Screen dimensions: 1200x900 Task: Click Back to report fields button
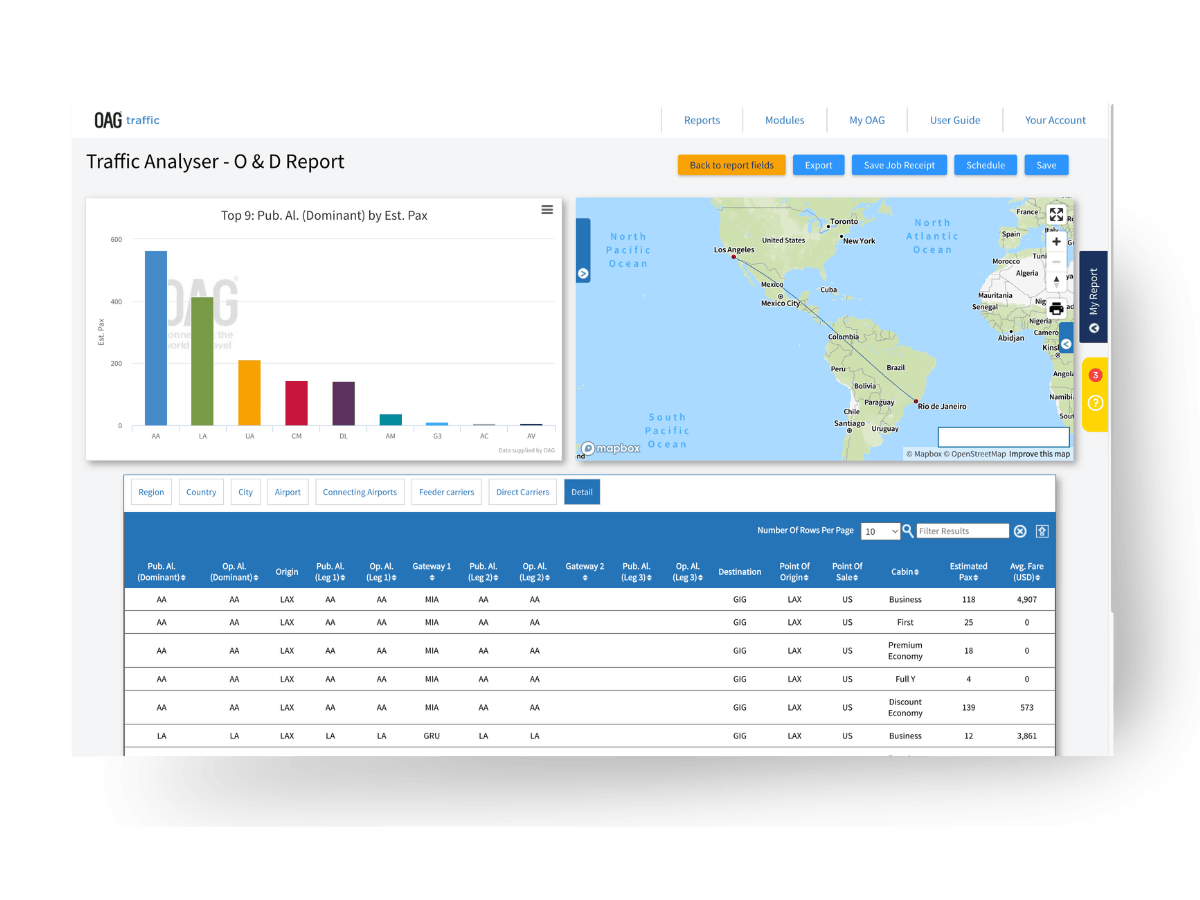click(731, 165)
